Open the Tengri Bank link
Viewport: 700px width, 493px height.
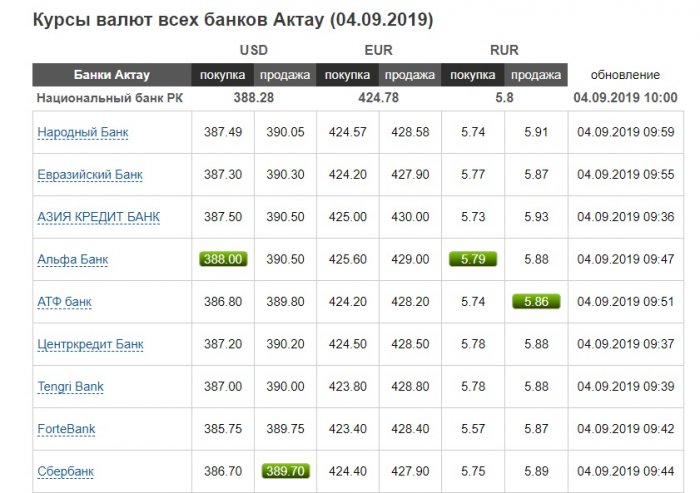coord(70,387)
